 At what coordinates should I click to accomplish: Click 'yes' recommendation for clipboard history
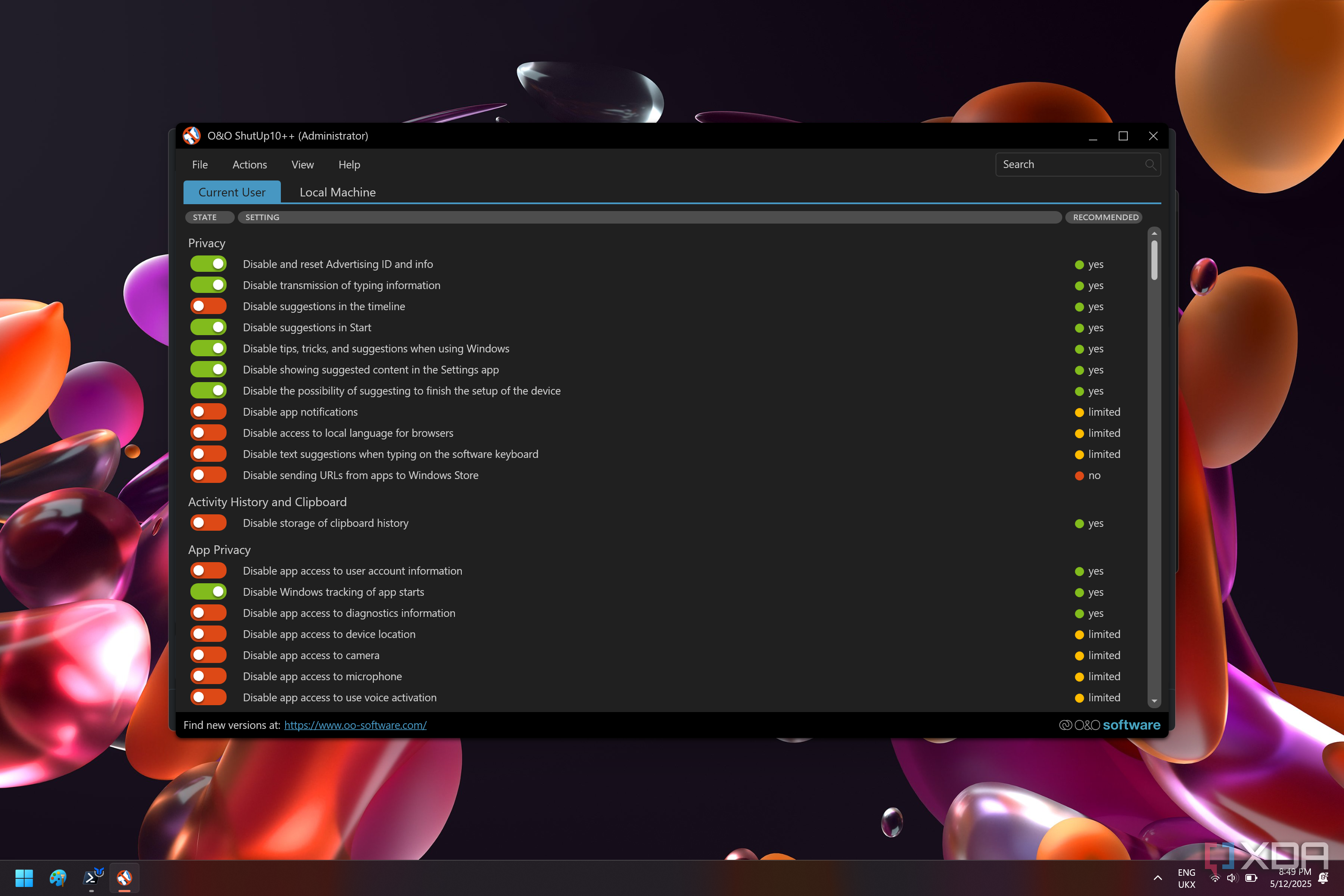point(1089,523)
